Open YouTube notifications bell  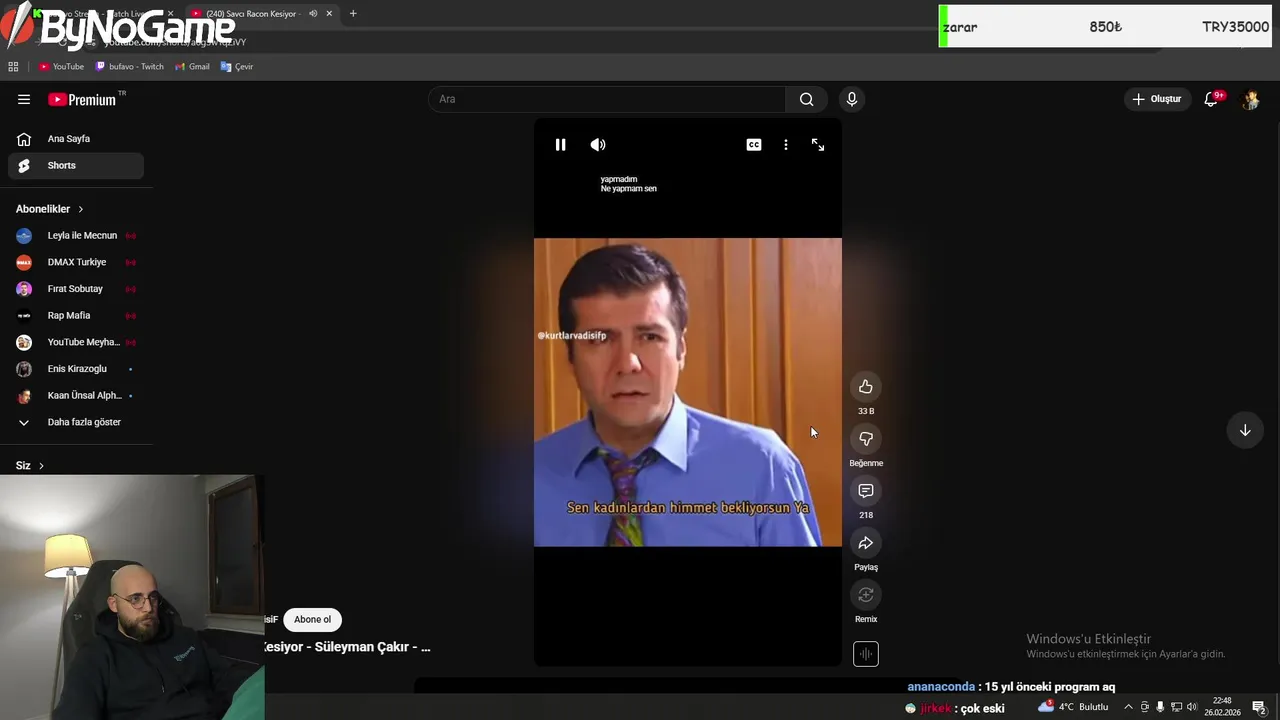click(x=1212, y=99)
